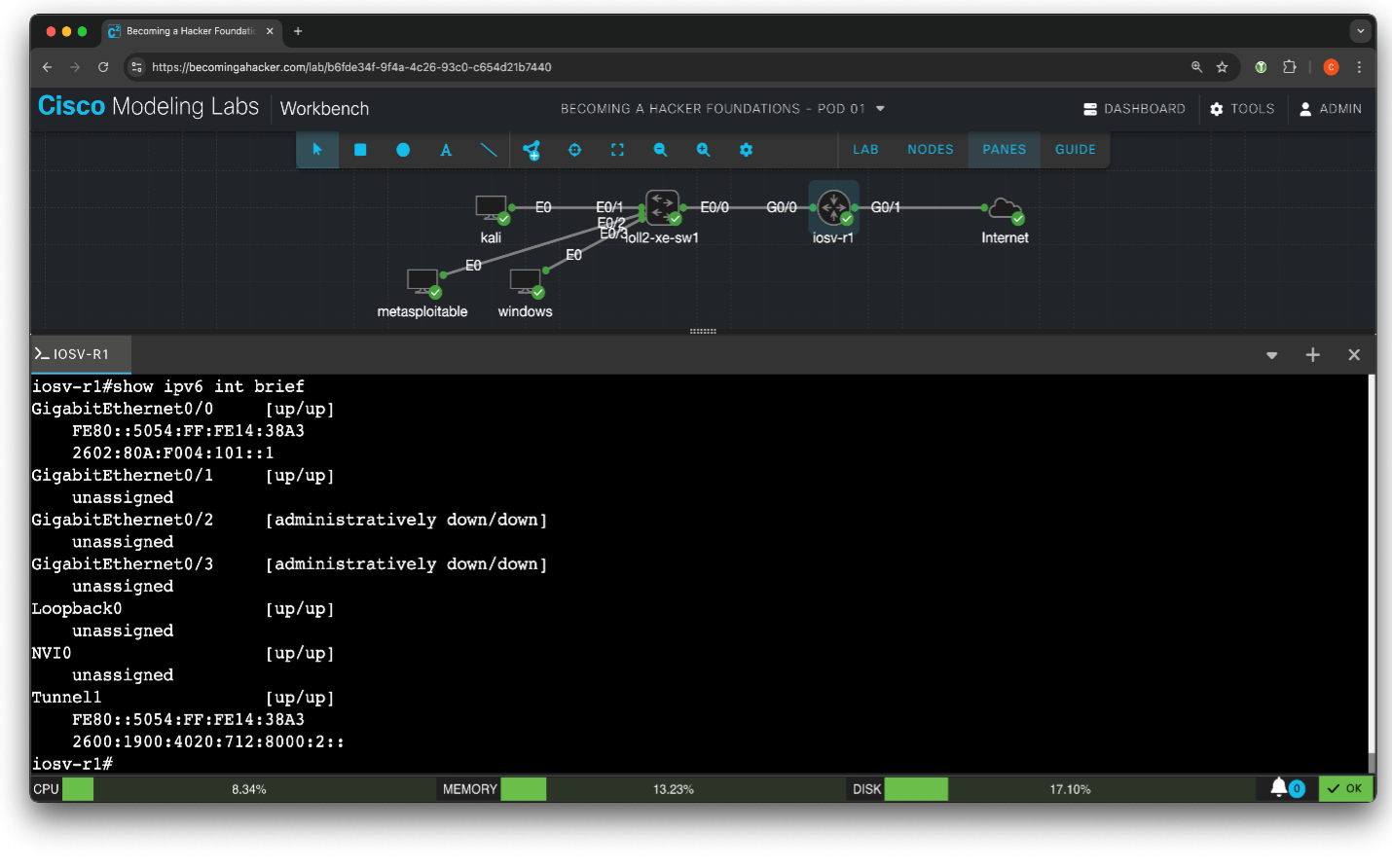Expand the console pane dropdown caret
Viewport: 1392px width, 868px height.
pyautogui.click(x=1271, y=355)
